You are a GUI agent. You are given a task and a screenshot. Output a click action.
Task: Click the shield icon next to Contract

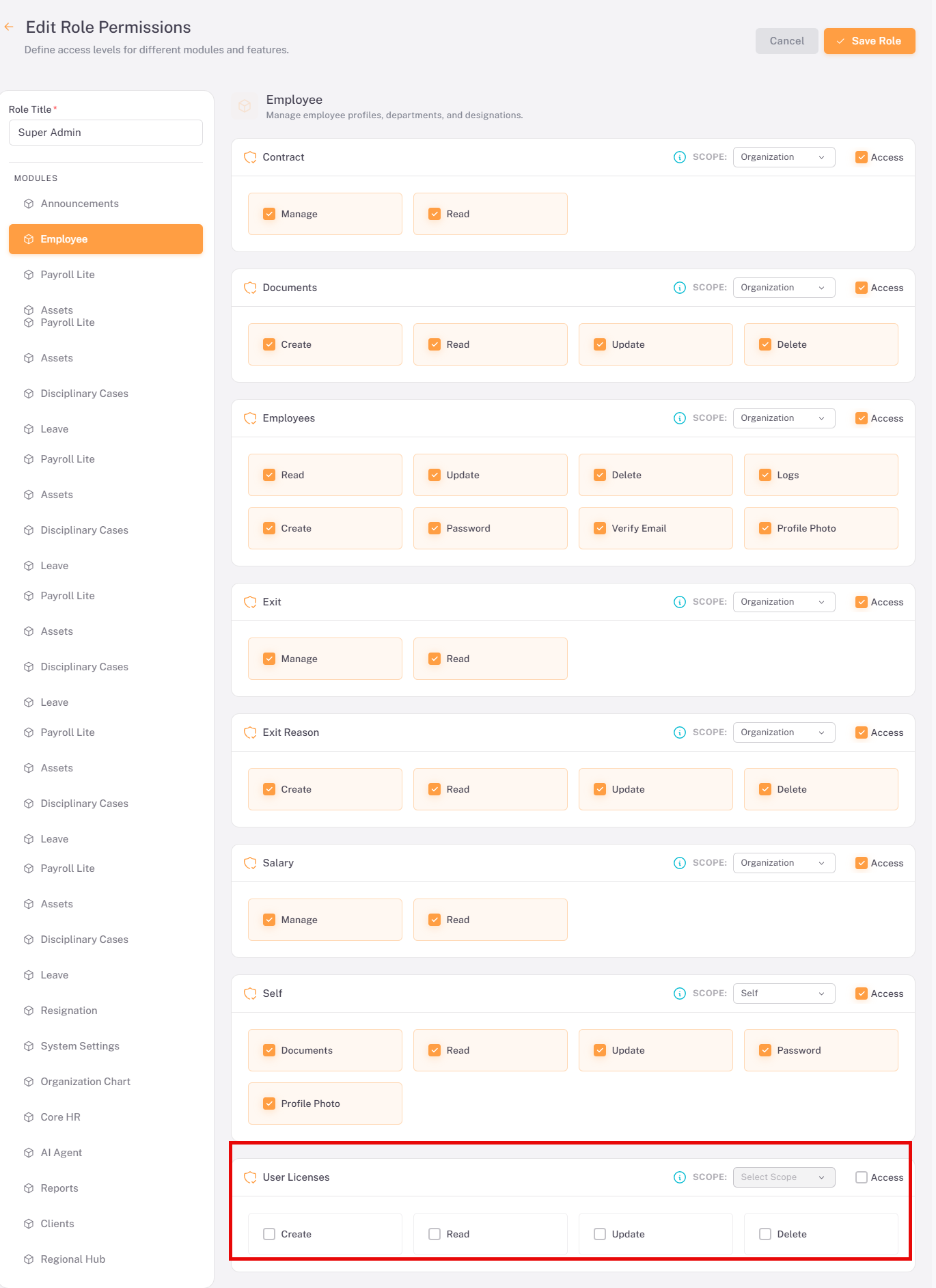pyautogui.click(x=250, y=157)
